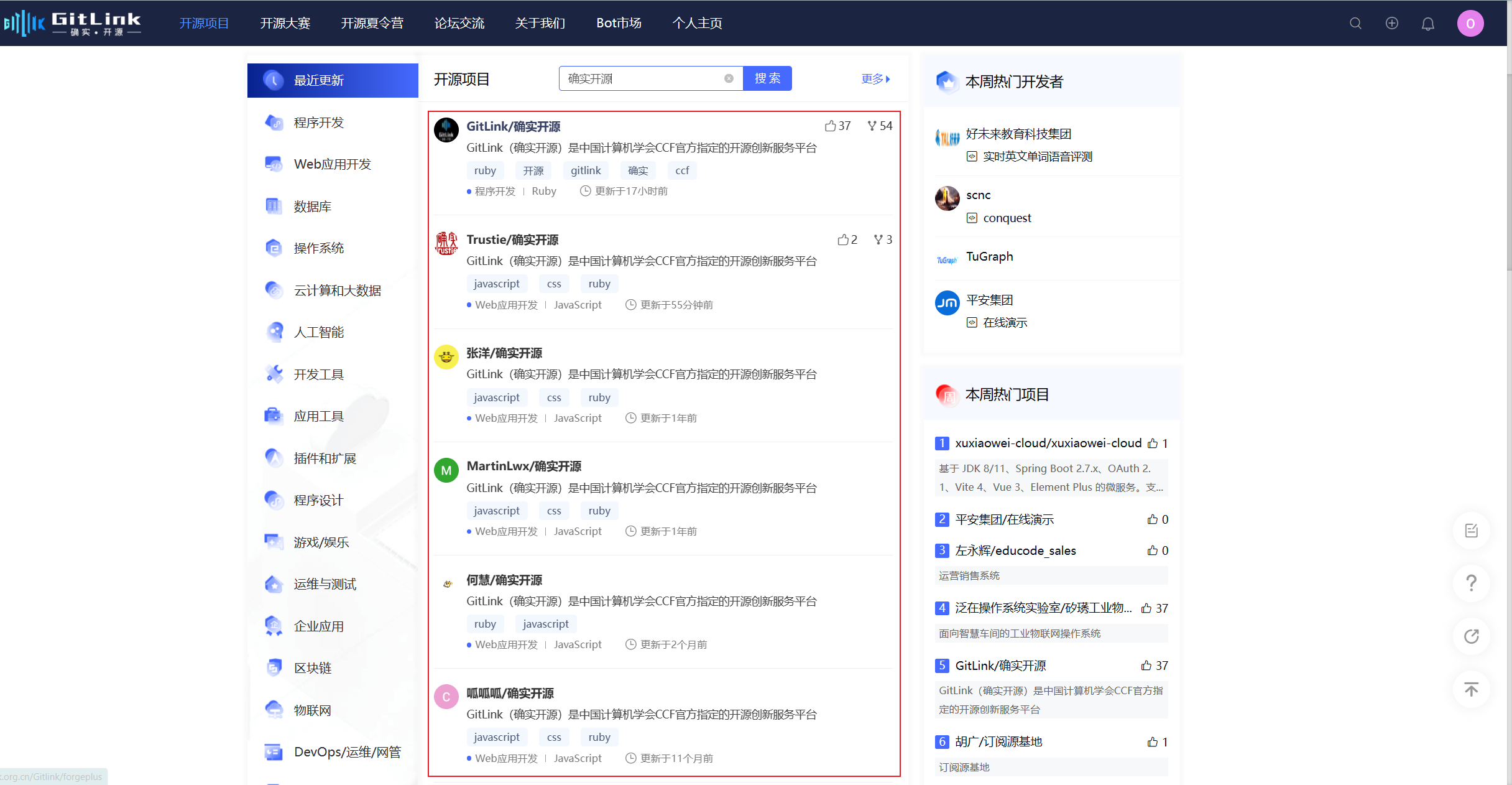Open 开源项目 nav tab
The height and width of the screenshot is (785, 1512).
click(204, 23)
